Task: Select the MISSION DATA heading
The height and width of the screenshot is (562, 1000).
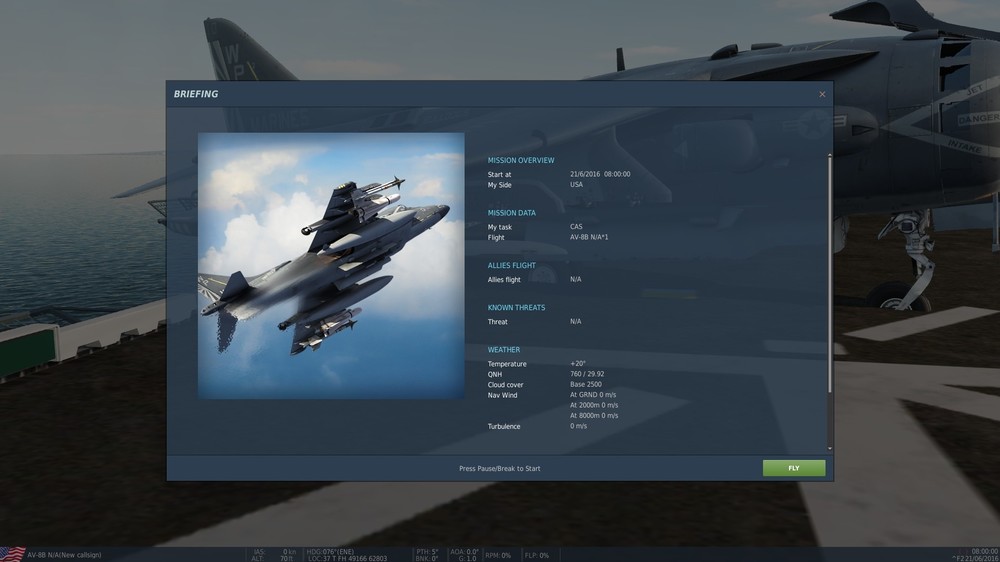Action: coord(511,213)
